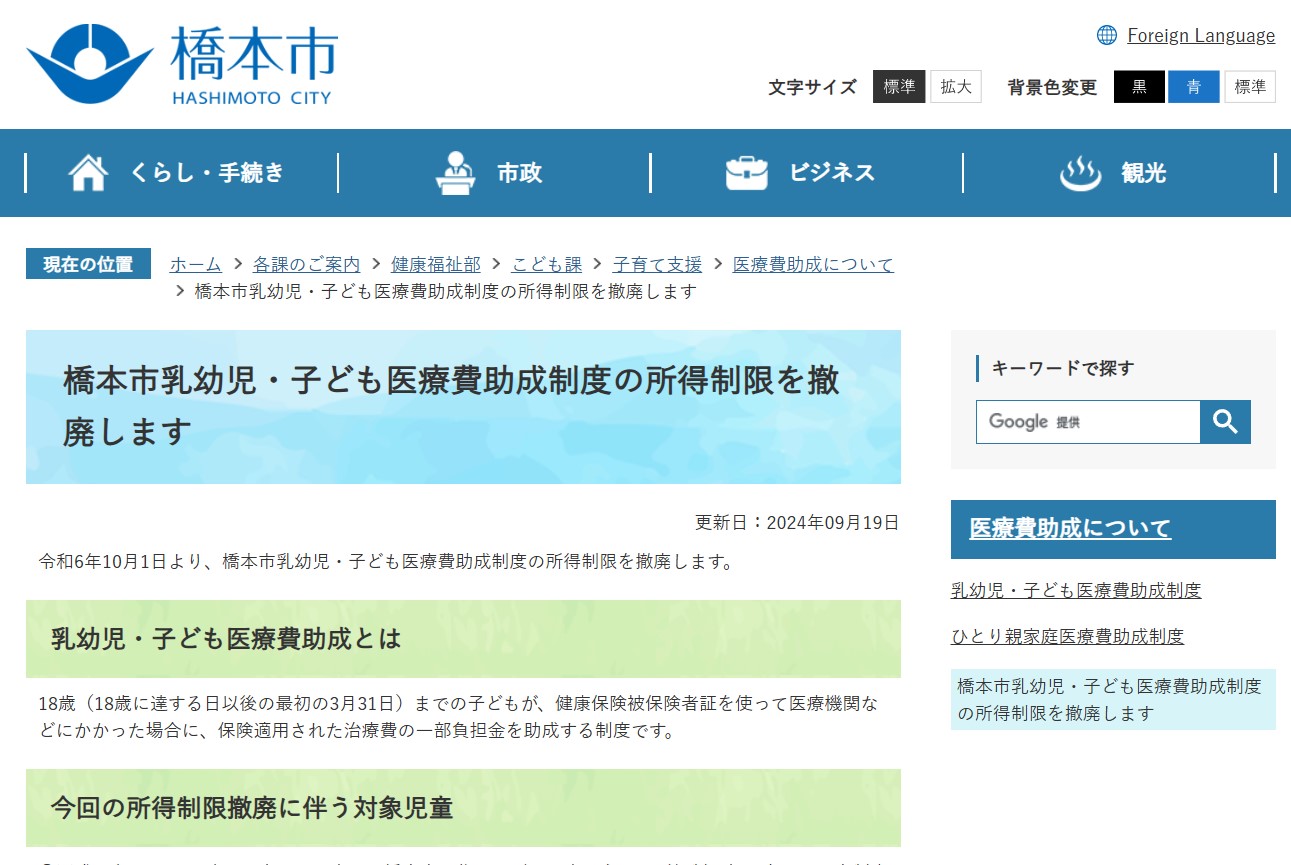The width and height of the screenshot is (1291, 865).
Task: Type in the Google keyword search field
Action: (x=1087, y=422)
